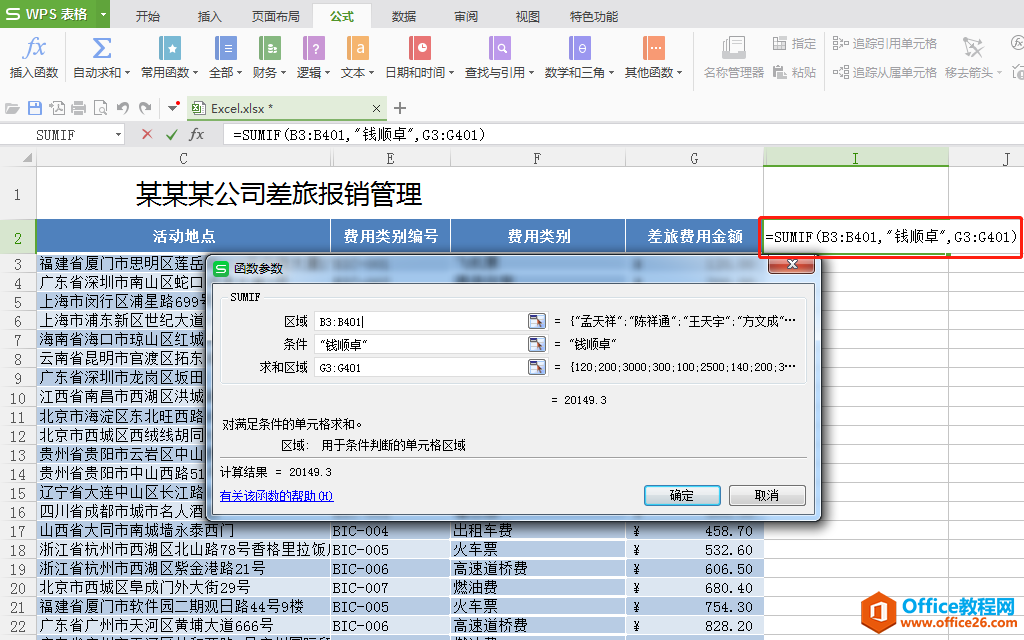
Task: Expand the 移去箭头 dropdown arrow
Action: pyautogui.click(x=999, y=72)
